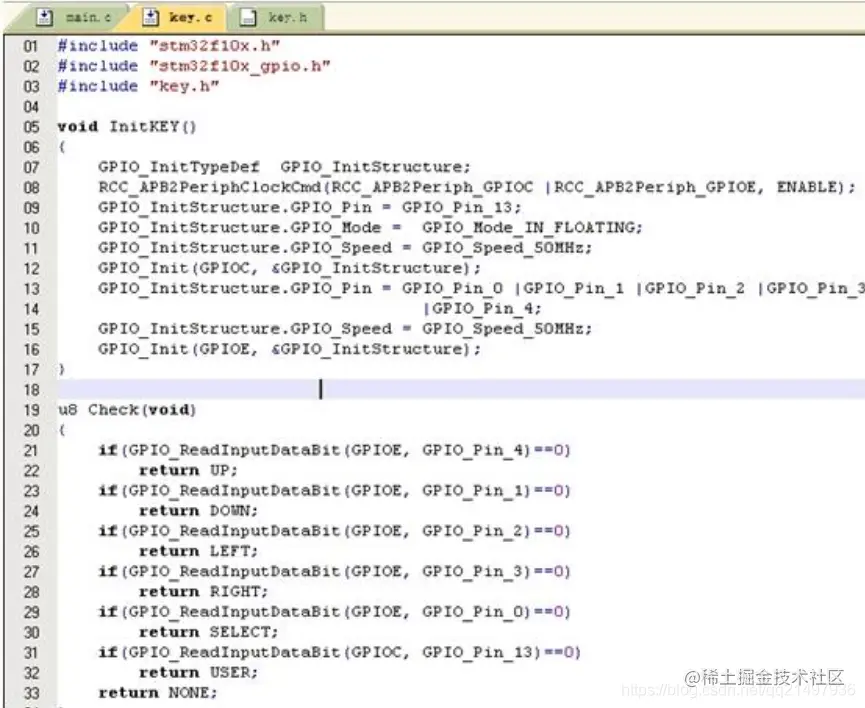The width and height of the screenshot is (865, 708).
Task: Click 'GPIO_Init(GPIOC, &GPIO_InitStructure);' line
Action: point(290,268)
